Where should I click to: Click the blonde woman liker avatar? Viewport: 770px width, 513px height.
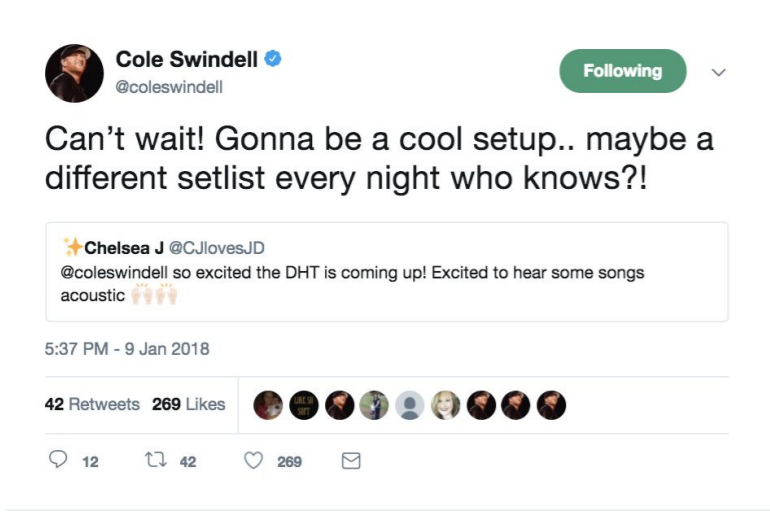click(445, 405)
